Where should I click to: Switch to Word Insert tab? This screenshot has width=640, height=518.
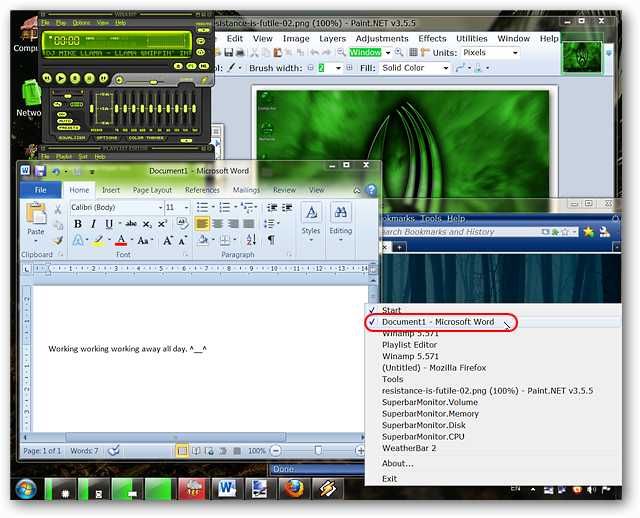(111, 190)
